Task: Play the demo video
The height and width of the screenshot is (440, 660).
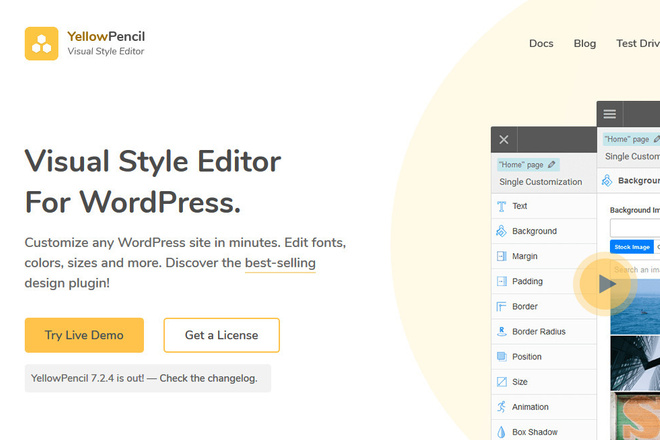Action: tap(606, 284)
